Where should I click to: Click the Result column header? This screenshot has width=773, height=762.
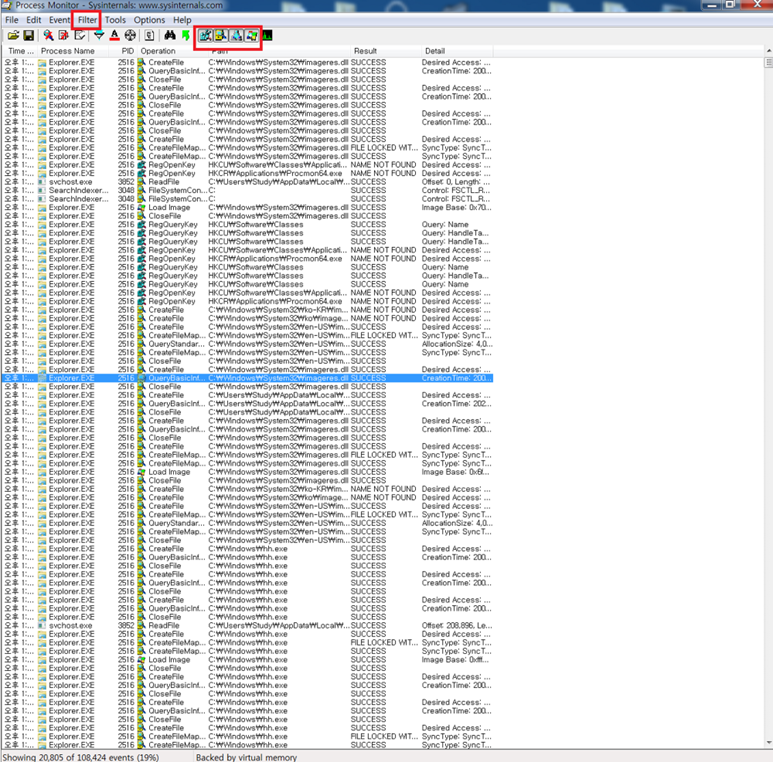(x=385, y=51)
